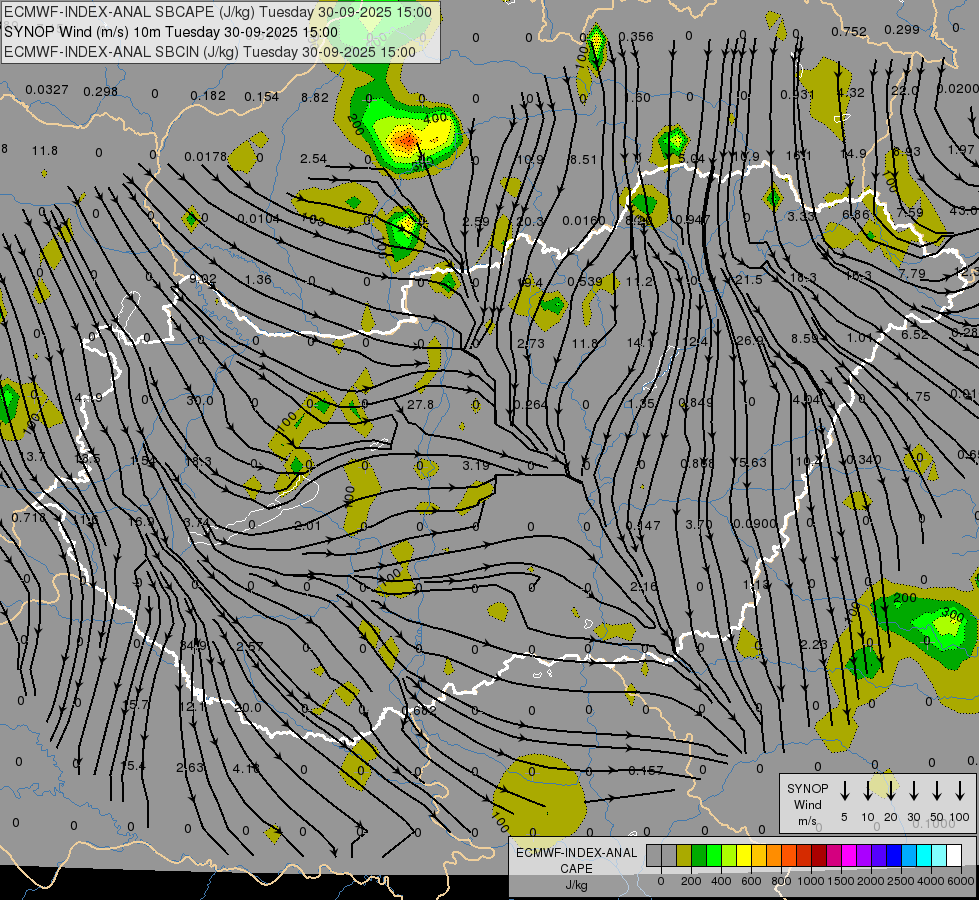Click the map value 0.264

click(x=530, y=405)
